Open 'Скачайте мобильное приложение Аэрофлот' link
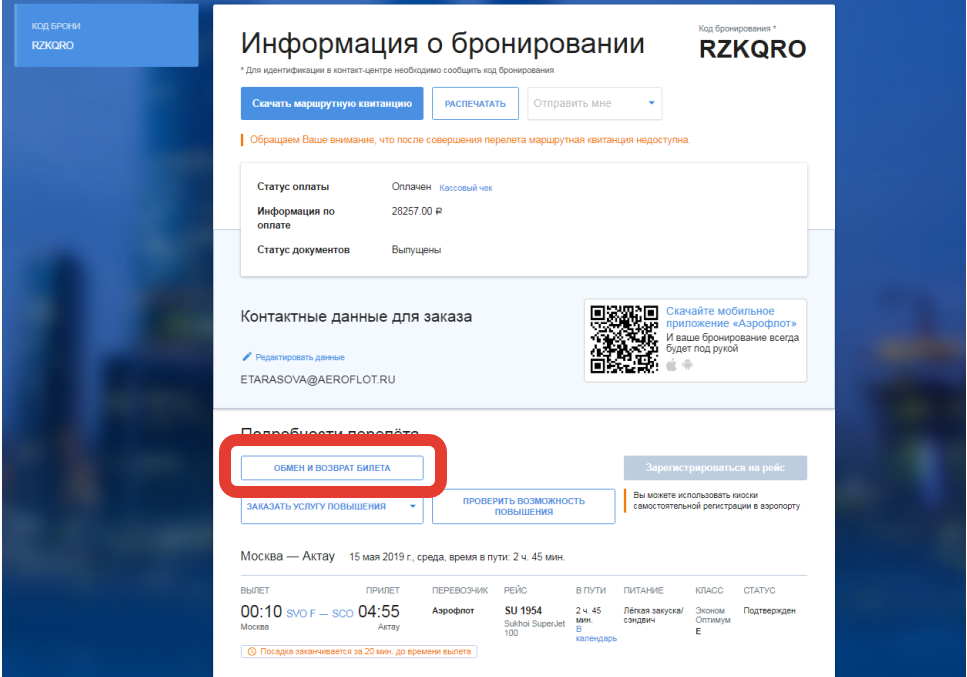The height and width of the screenshot is (677, 967). tap(720, 317)
